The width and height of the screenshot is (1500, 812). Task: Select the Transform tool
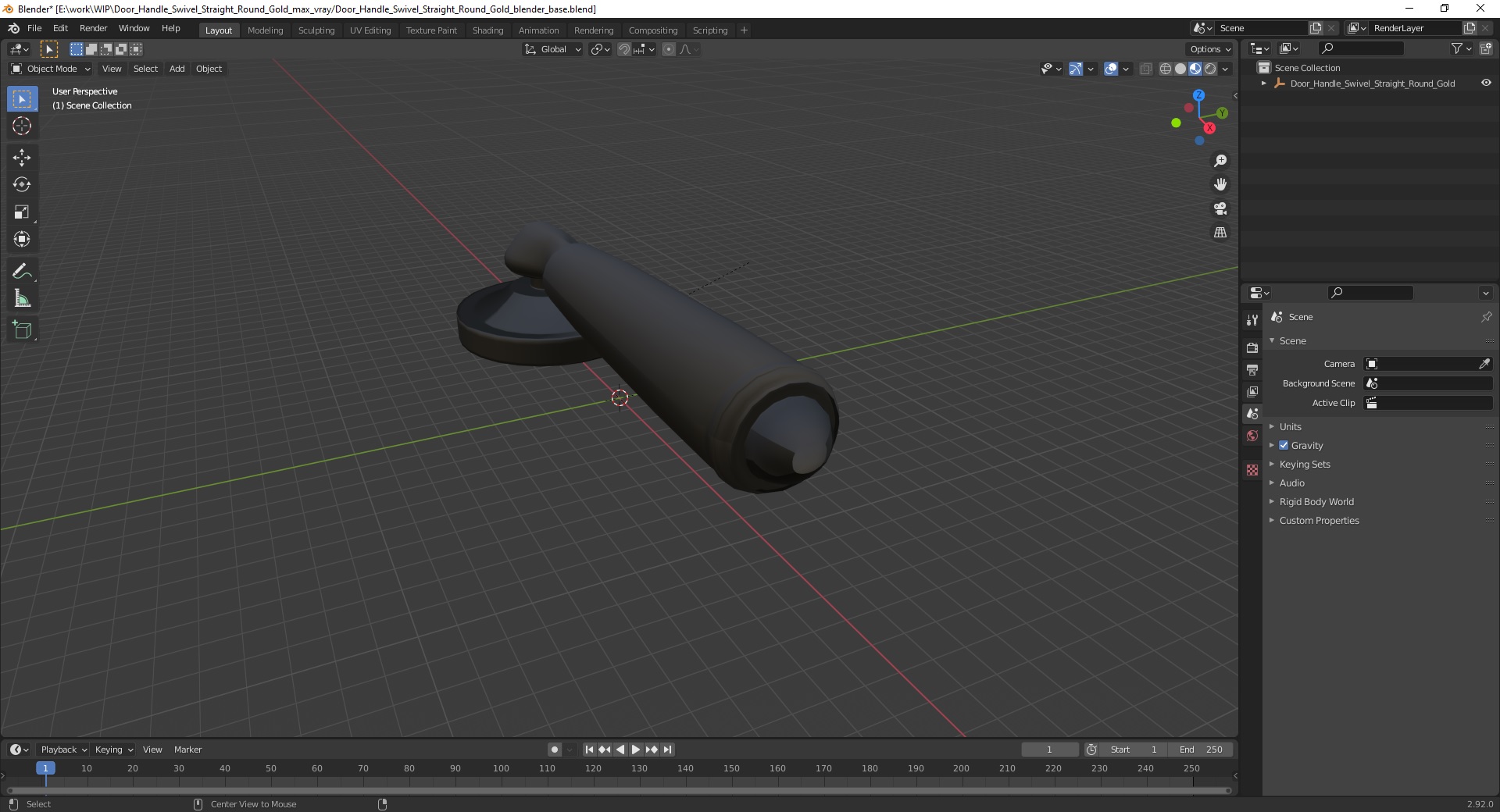pyautogui.click(x=22, y=240)
